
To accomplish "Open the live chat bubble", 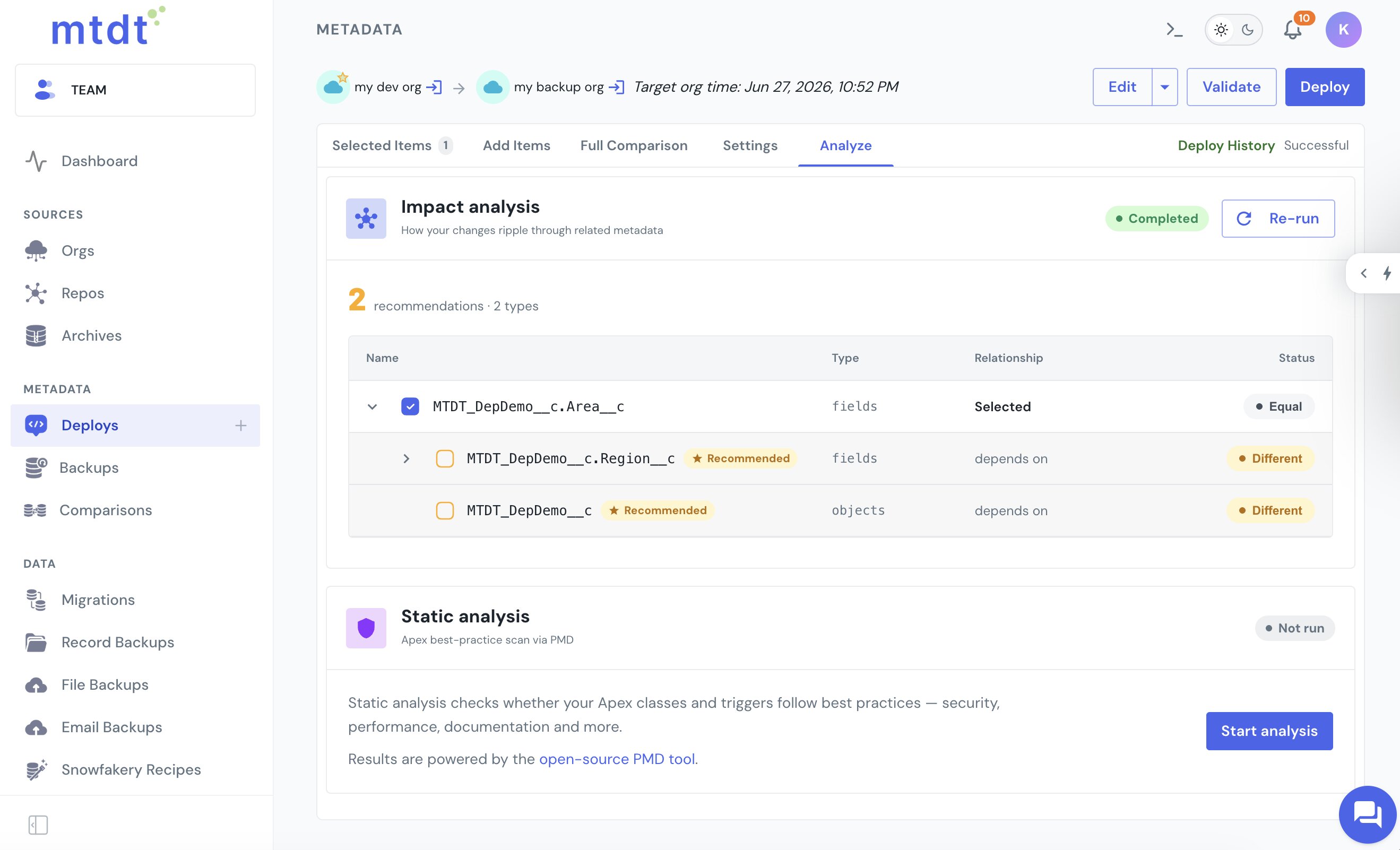I will [x=1368, y=815].
